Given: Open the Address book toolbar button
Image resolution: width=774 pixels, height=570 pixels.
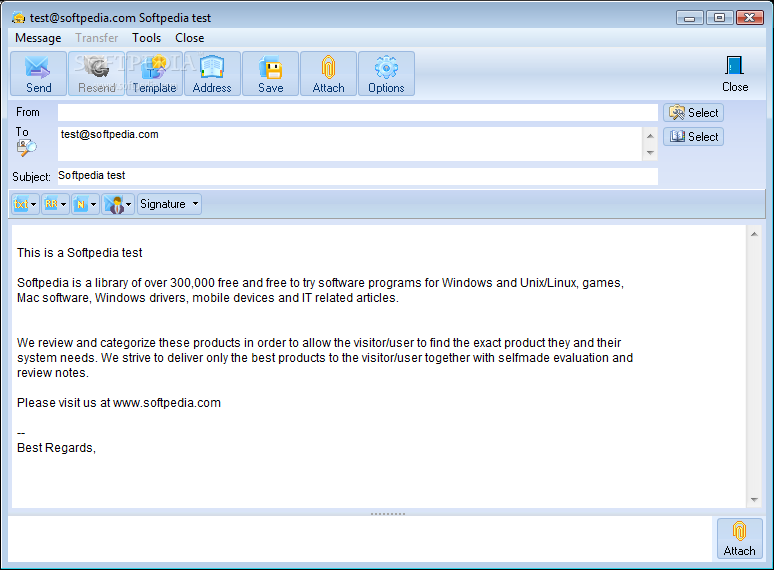Looking at the screenshot, I should click(x=212, y=74).
